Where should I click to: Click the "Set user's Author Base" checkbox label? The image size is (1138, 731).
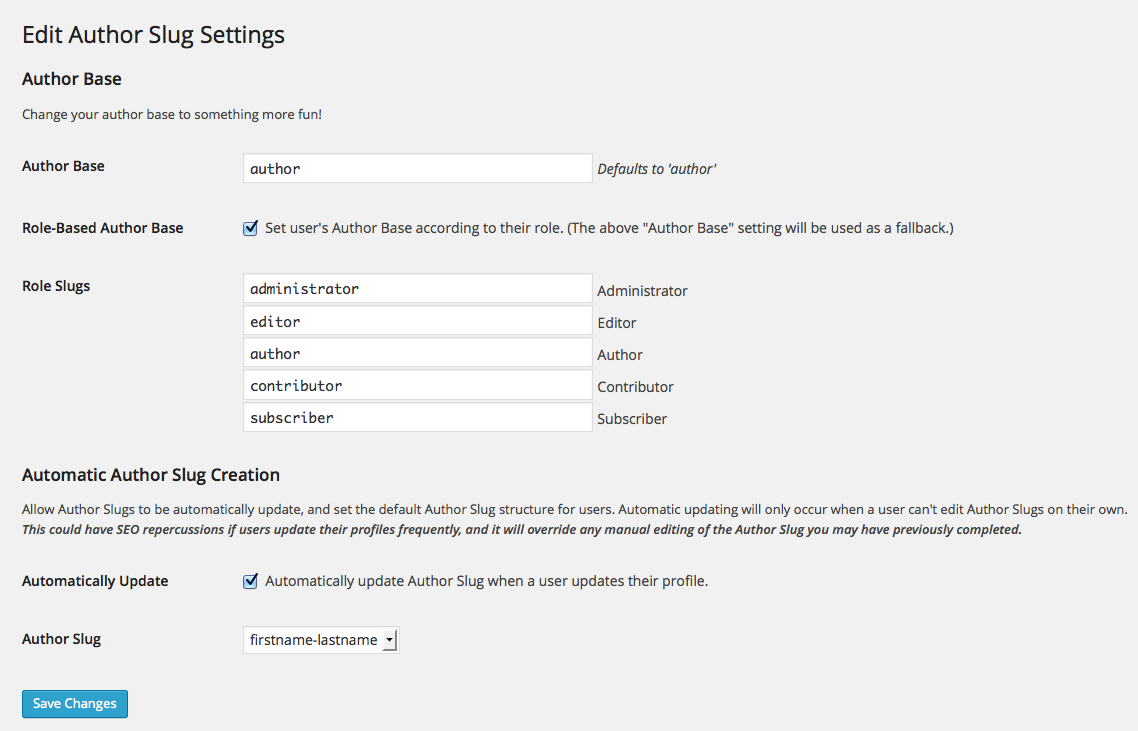609,228
